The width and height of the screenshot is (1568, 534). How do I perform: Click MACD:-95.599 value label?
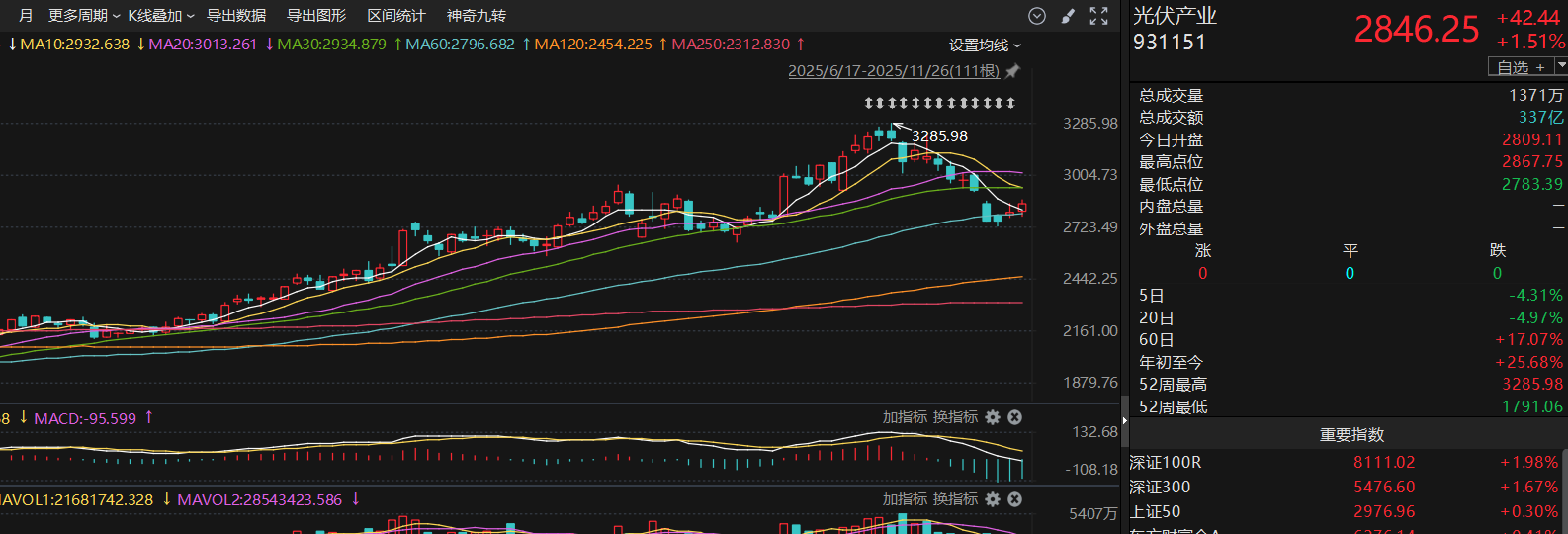pyautogui.click(x=85, y=418)
